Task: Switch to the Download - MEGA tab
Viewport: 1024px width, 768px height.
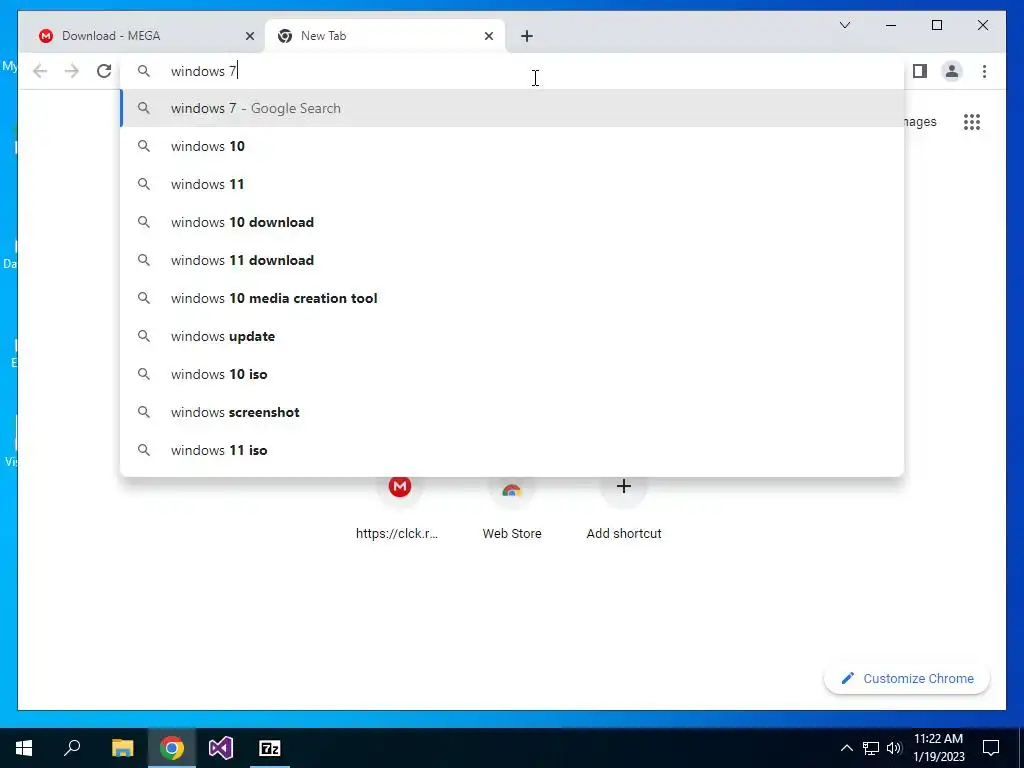Action: pos(142,36)
